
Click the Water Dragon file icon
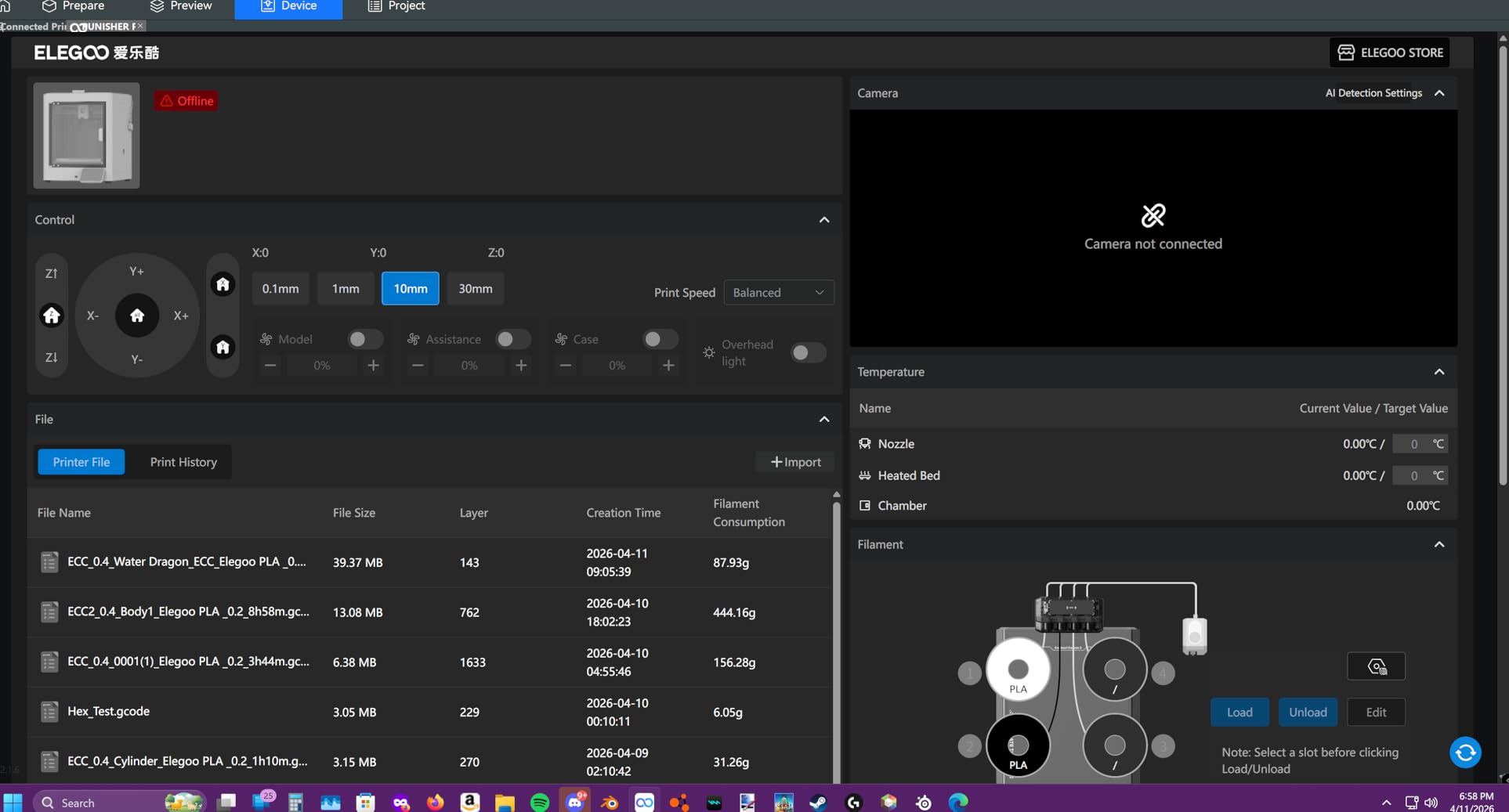(x=49, y=562)
